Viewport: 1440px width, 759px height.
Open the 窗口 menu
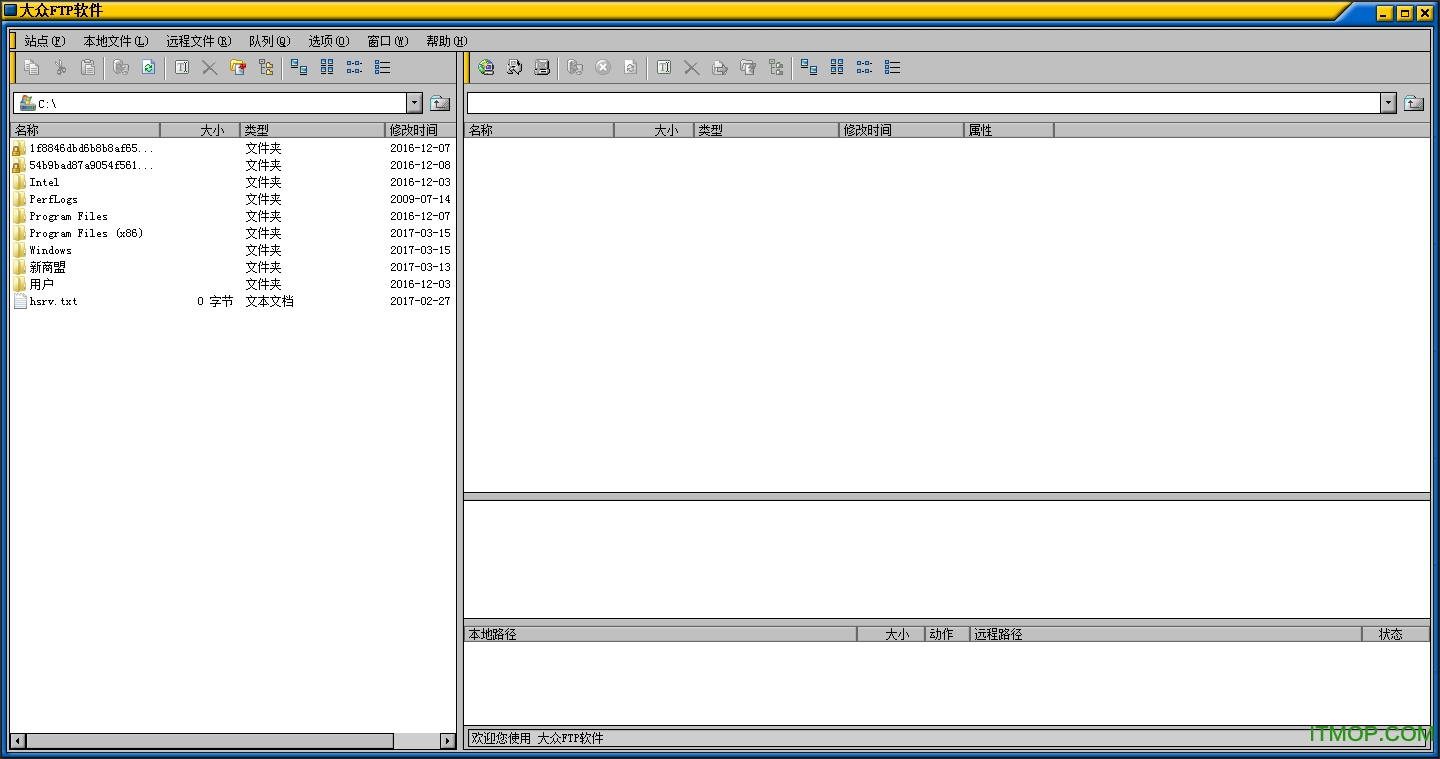pos(387,41)
